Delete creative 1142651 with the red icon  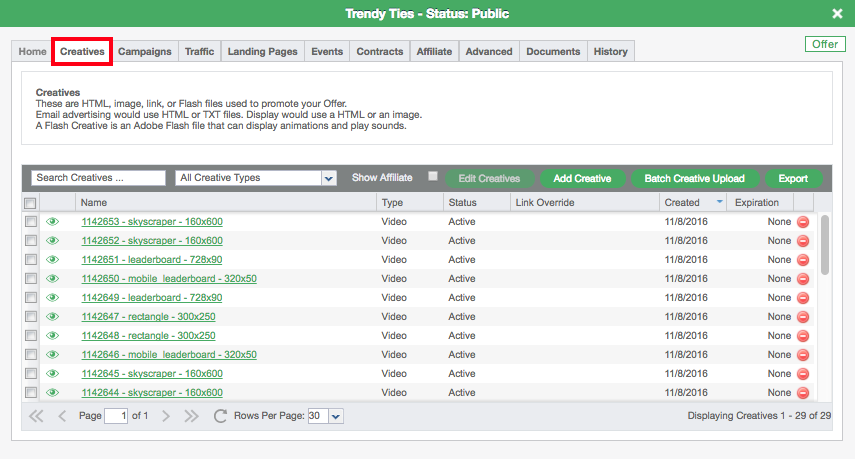coord(803,260)
